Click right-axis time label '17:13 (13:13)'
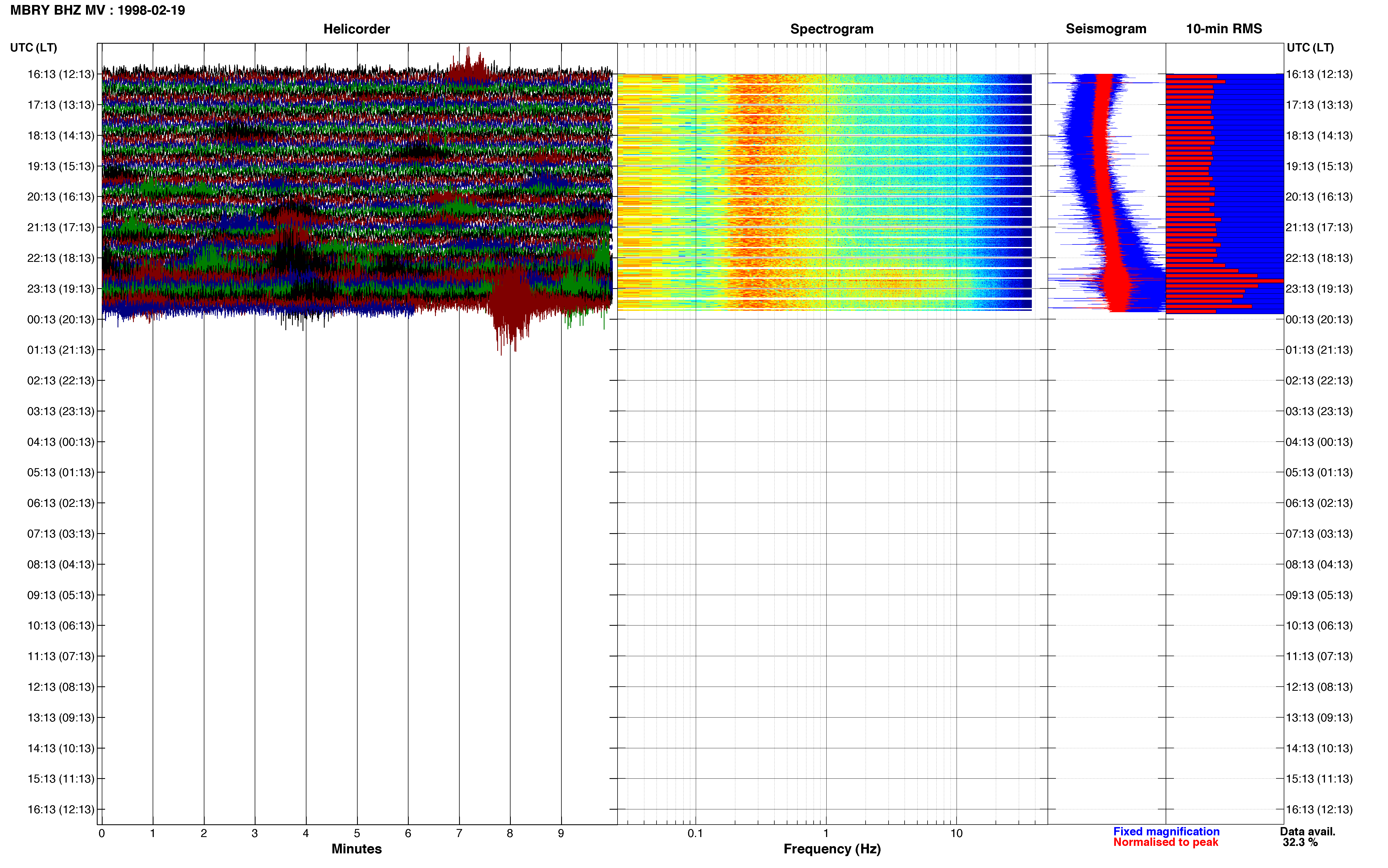The height and width of the screenshot is (868, 1388). point(1319,105)
